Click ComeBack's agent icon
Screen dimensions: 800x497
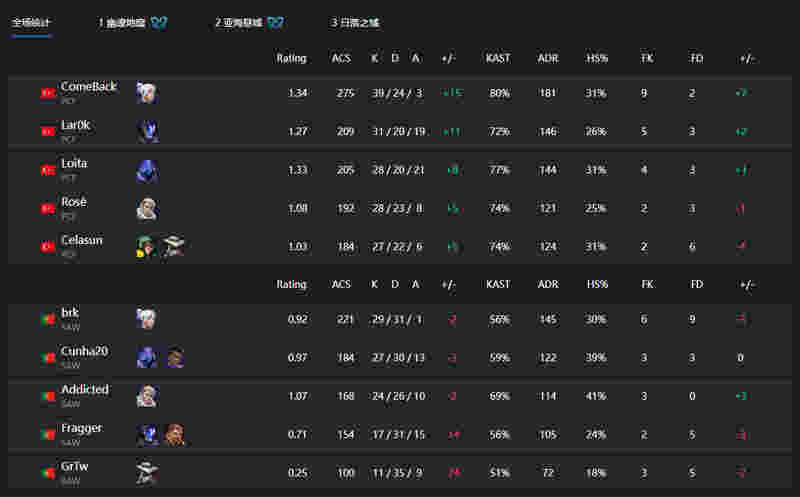[147, 93]
